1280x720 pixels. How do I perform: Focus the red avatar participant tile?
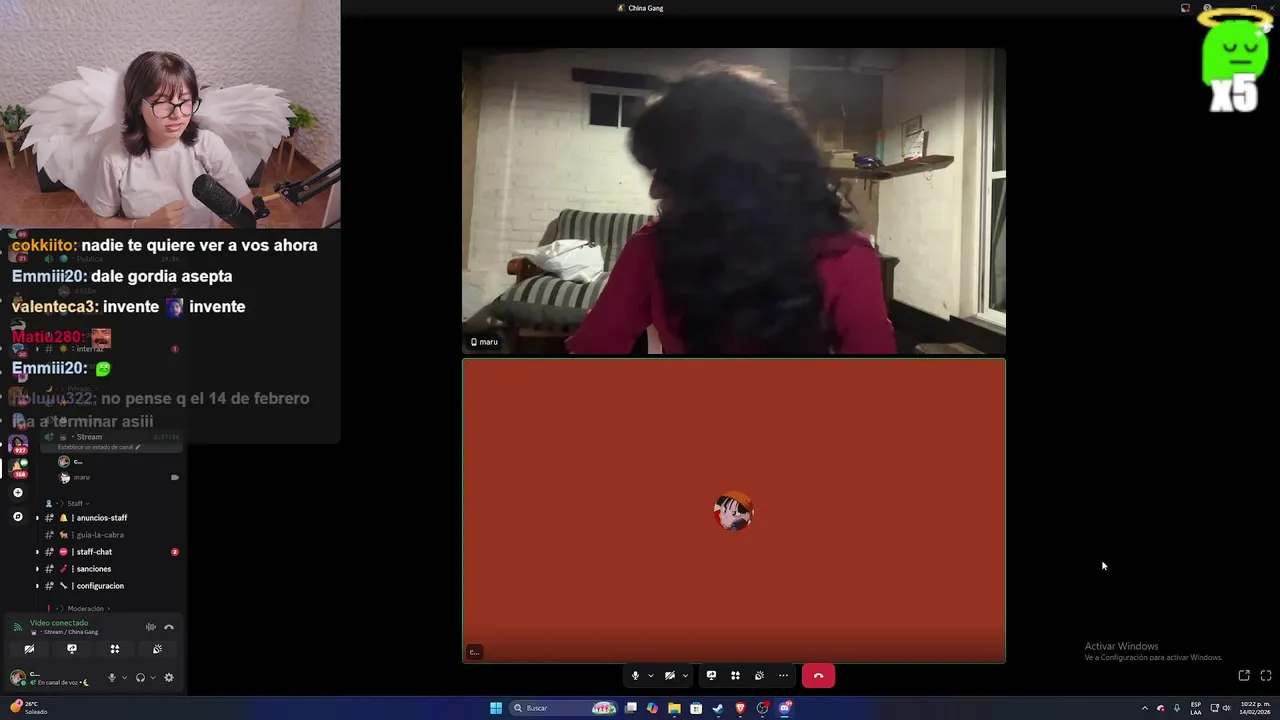pos(734,511)
